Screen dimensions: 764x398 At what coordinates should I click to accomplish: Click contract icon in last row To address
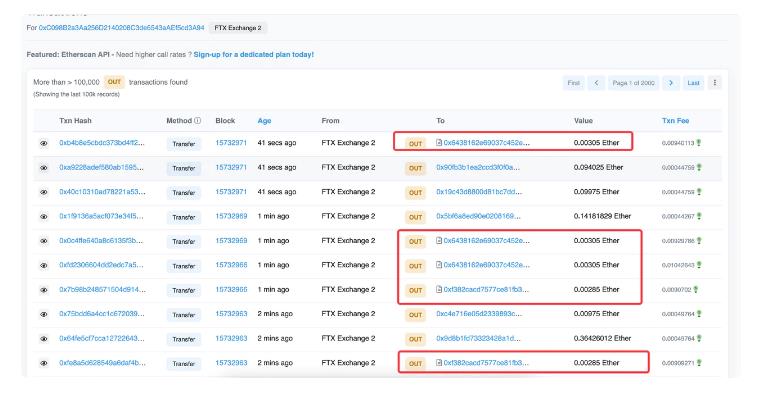439,362
